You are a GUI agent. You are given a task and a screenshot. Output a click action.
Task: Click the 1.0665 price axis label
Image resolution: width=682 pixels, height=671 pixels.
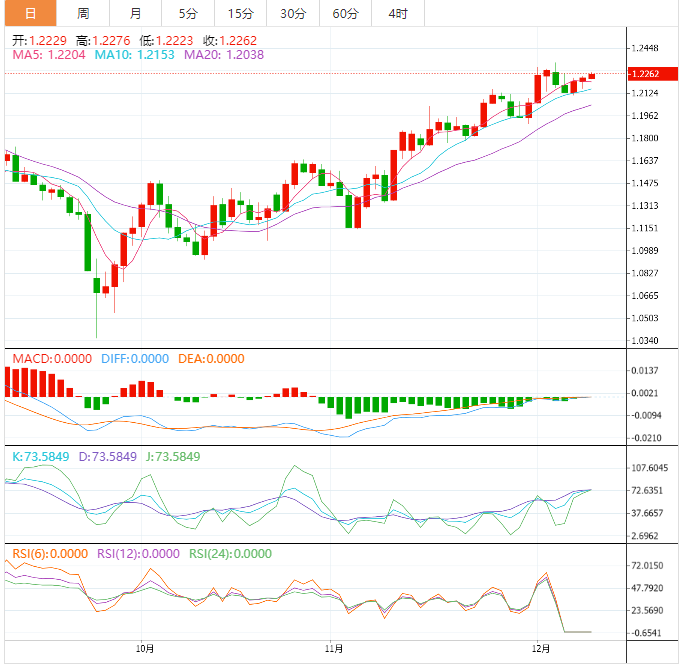pyautogui.click(x=645, y=296)
